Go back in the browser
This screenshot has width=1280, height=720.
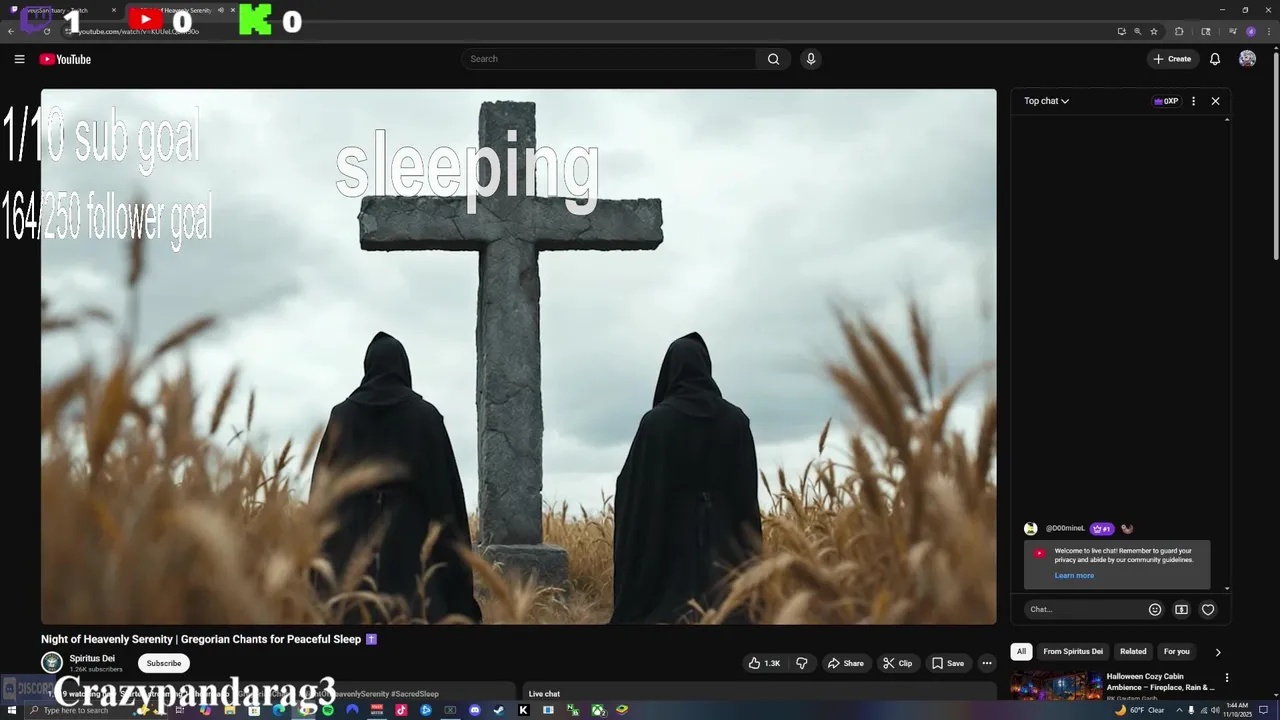click(11, 31)
